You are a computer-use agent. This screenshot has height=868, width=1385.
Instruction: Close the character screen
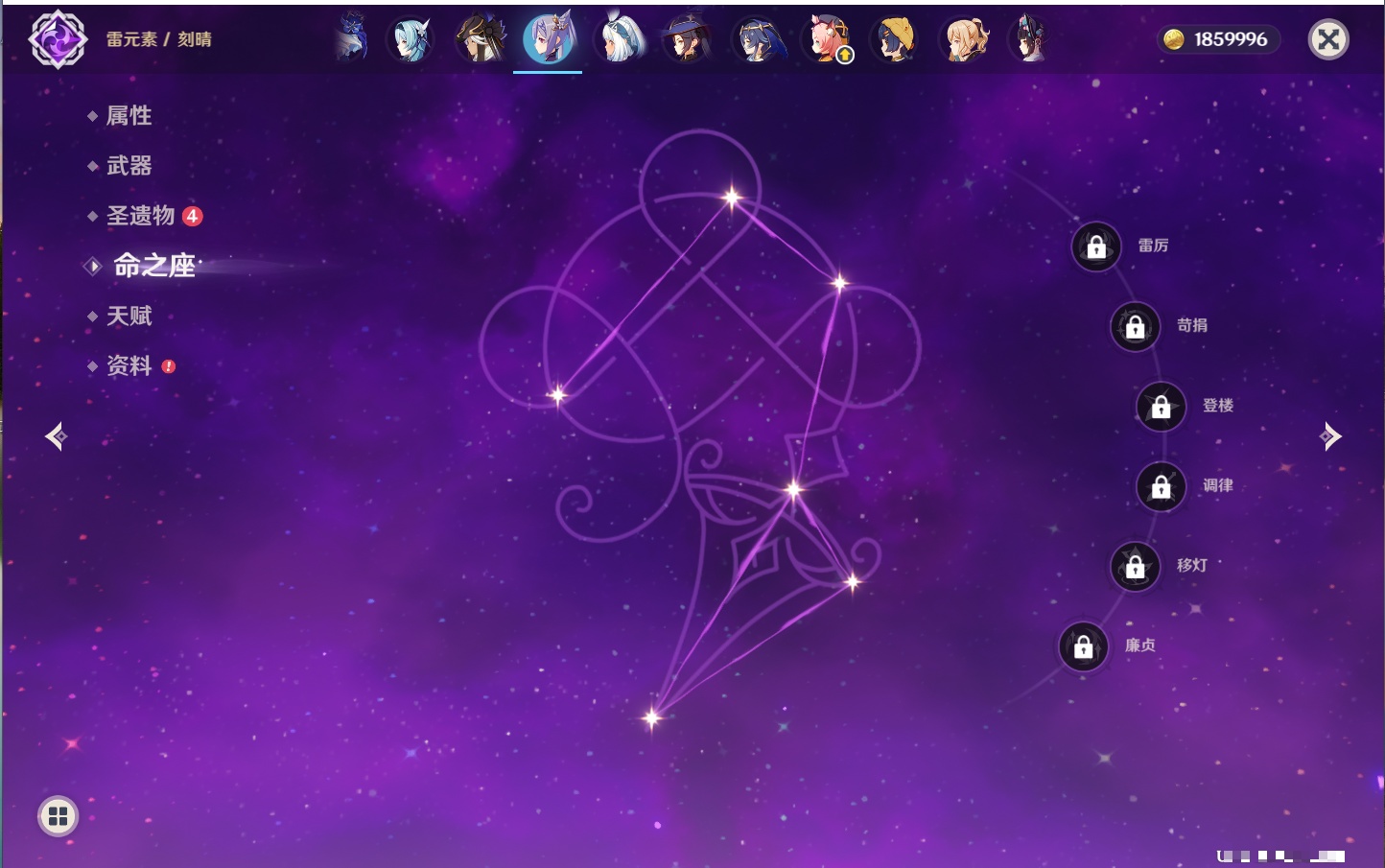point(1328,39)
